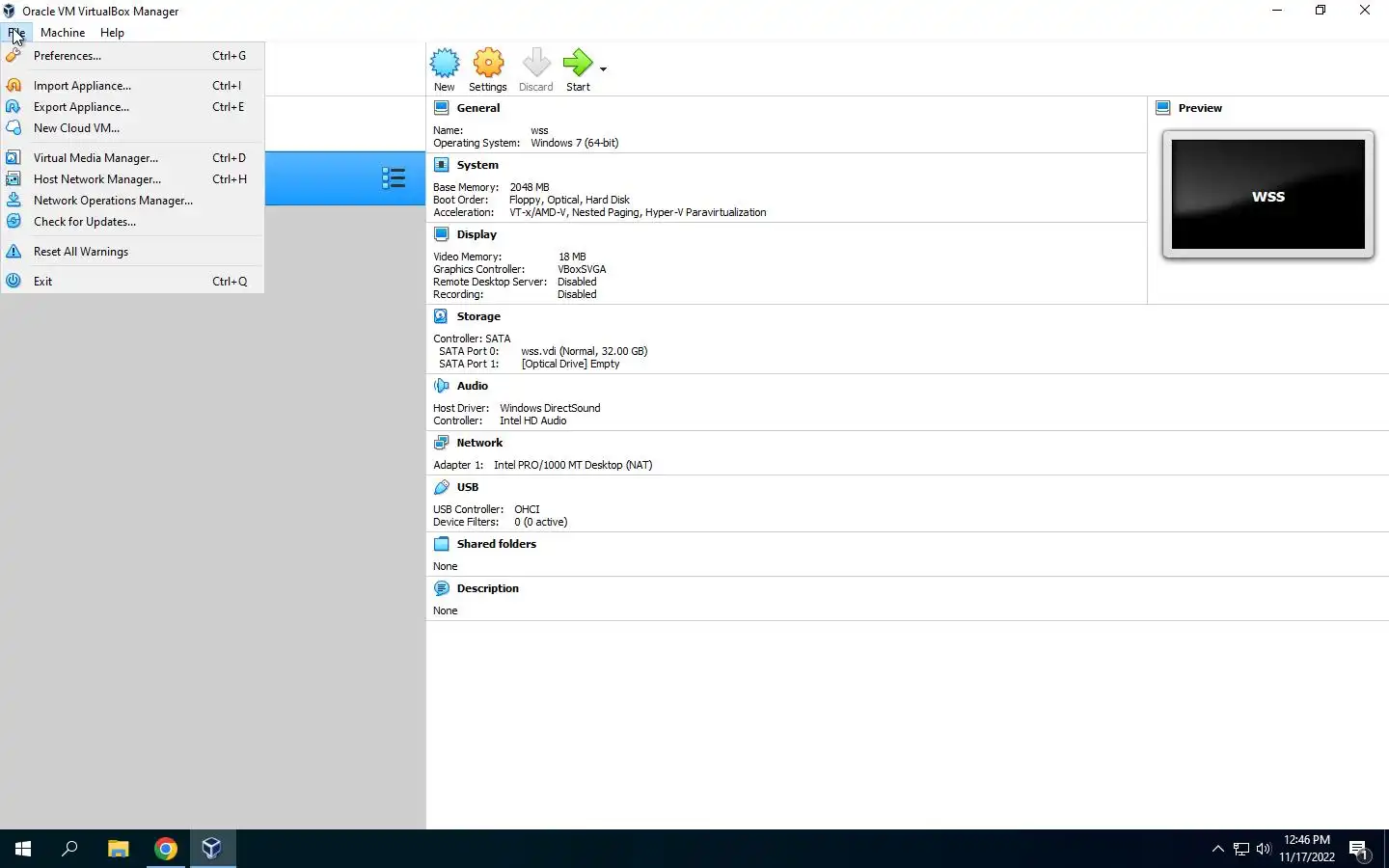Select Check for Updates
The image size is (1389, 868).
tap(133, 222)
